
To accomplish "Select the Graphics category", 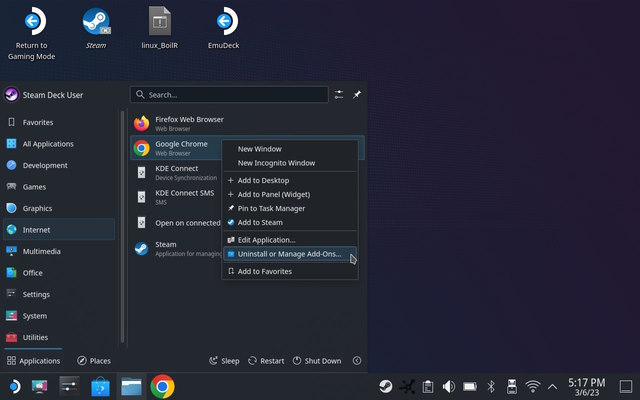I will (x=59, y=208).
